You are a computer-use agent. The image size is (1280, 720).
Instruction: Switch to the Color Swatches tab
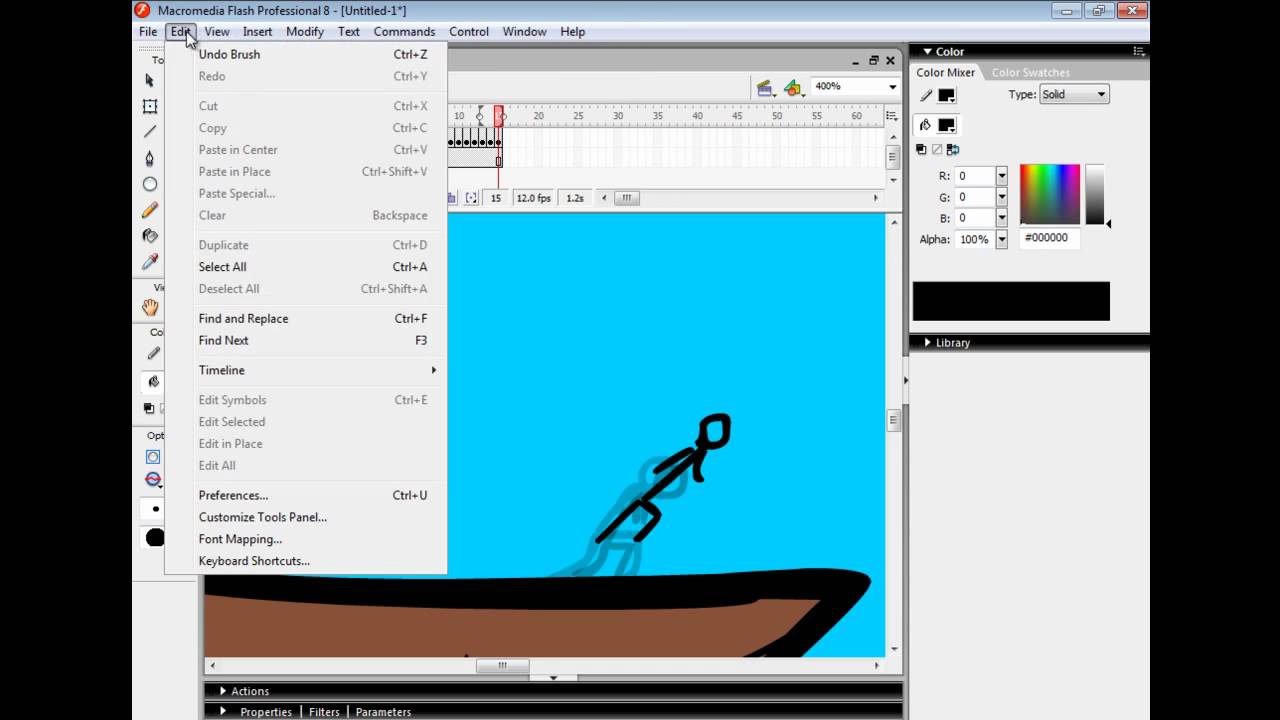1030,73
